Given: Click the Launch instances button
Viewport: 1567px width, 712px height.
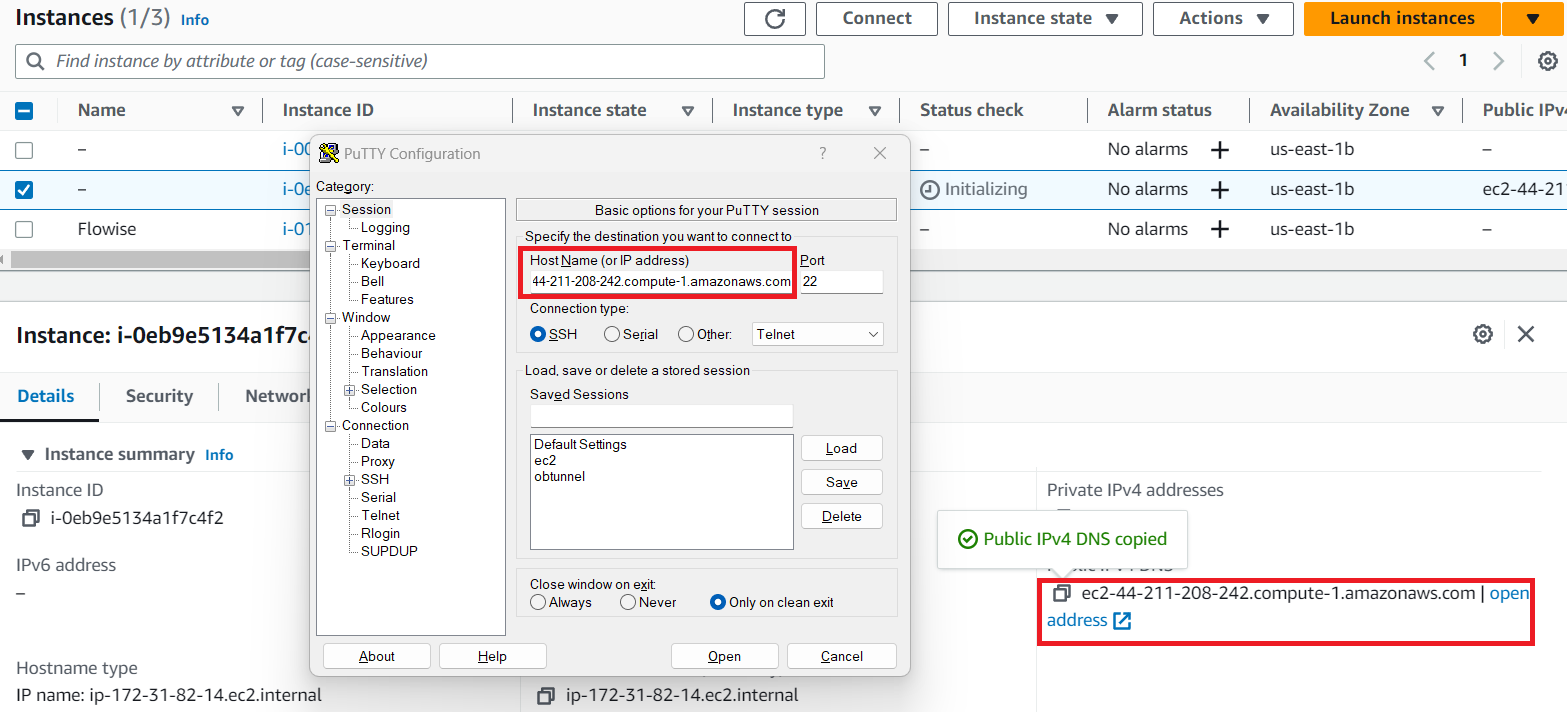Looking at the screenshot, I should tap(1401, 19).
